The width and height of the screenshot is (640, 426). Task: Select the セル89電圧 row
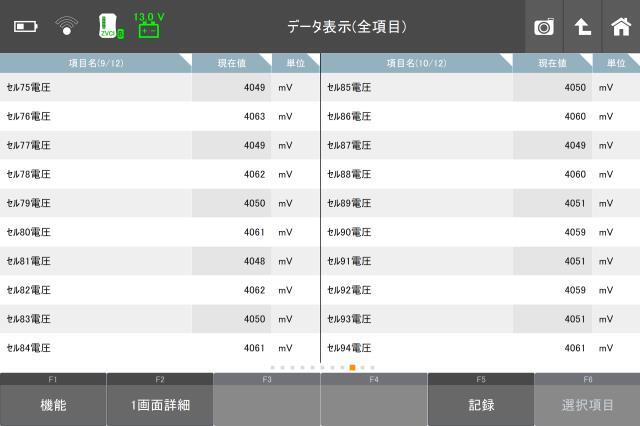[480, 203]
